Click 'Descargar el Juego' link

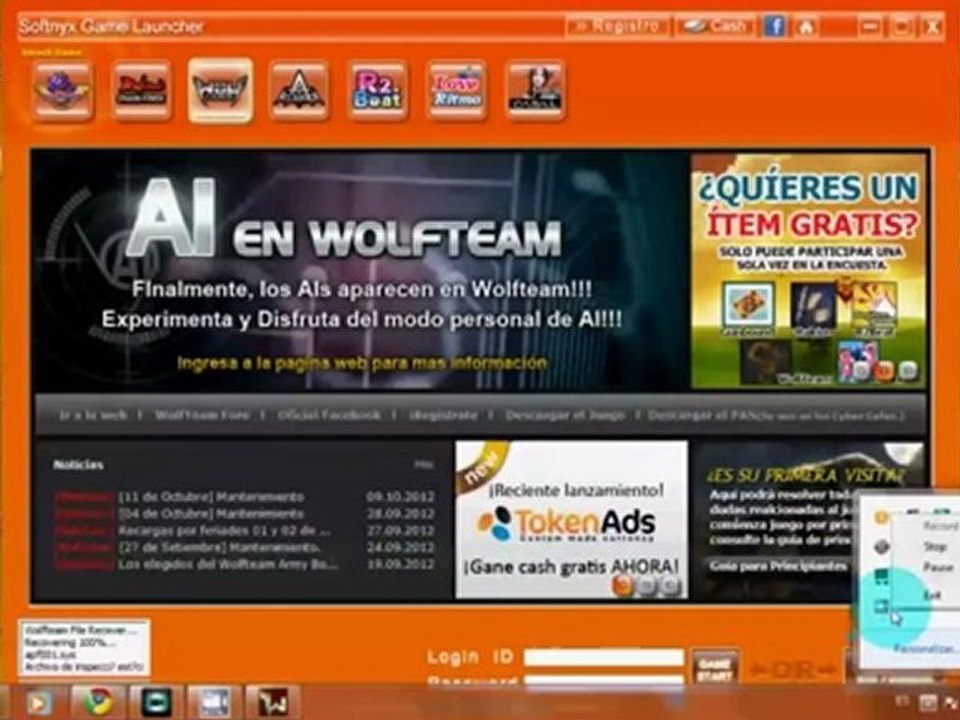(564, 415)
